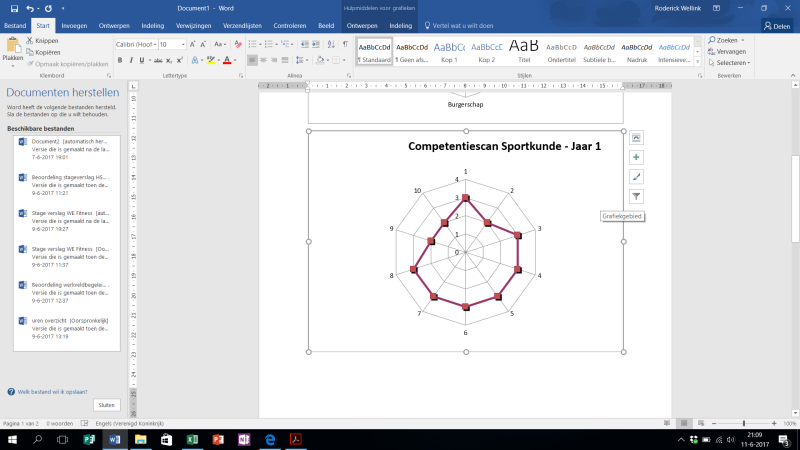This screenshot has height=450, width=800.
Task: Apply subscript formatting
Action: pyautogui.click(x=169, y=60)
